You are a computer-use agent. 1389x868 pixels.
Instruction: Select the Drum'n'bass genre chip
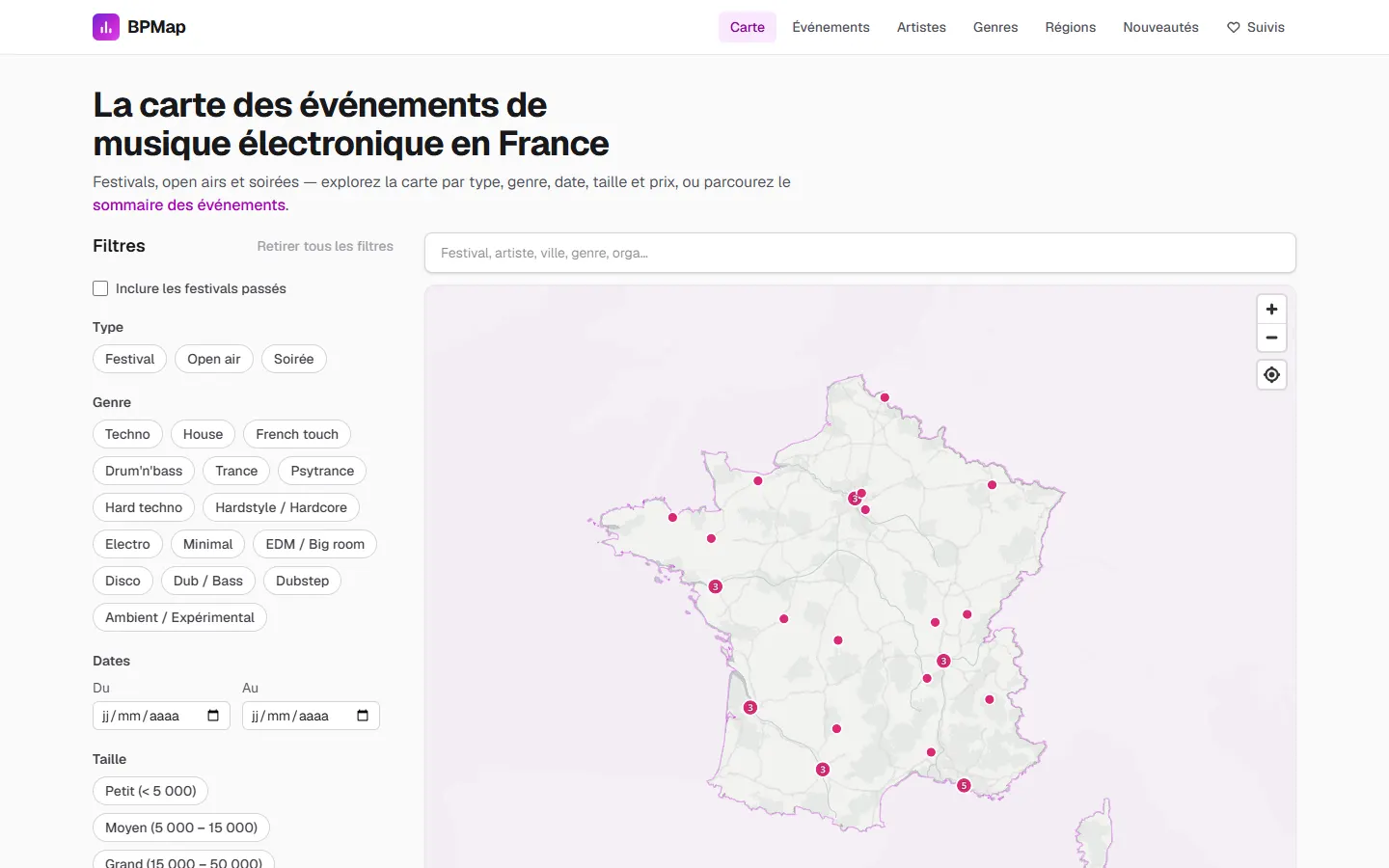pyautogui.click(x=144, y=471)
